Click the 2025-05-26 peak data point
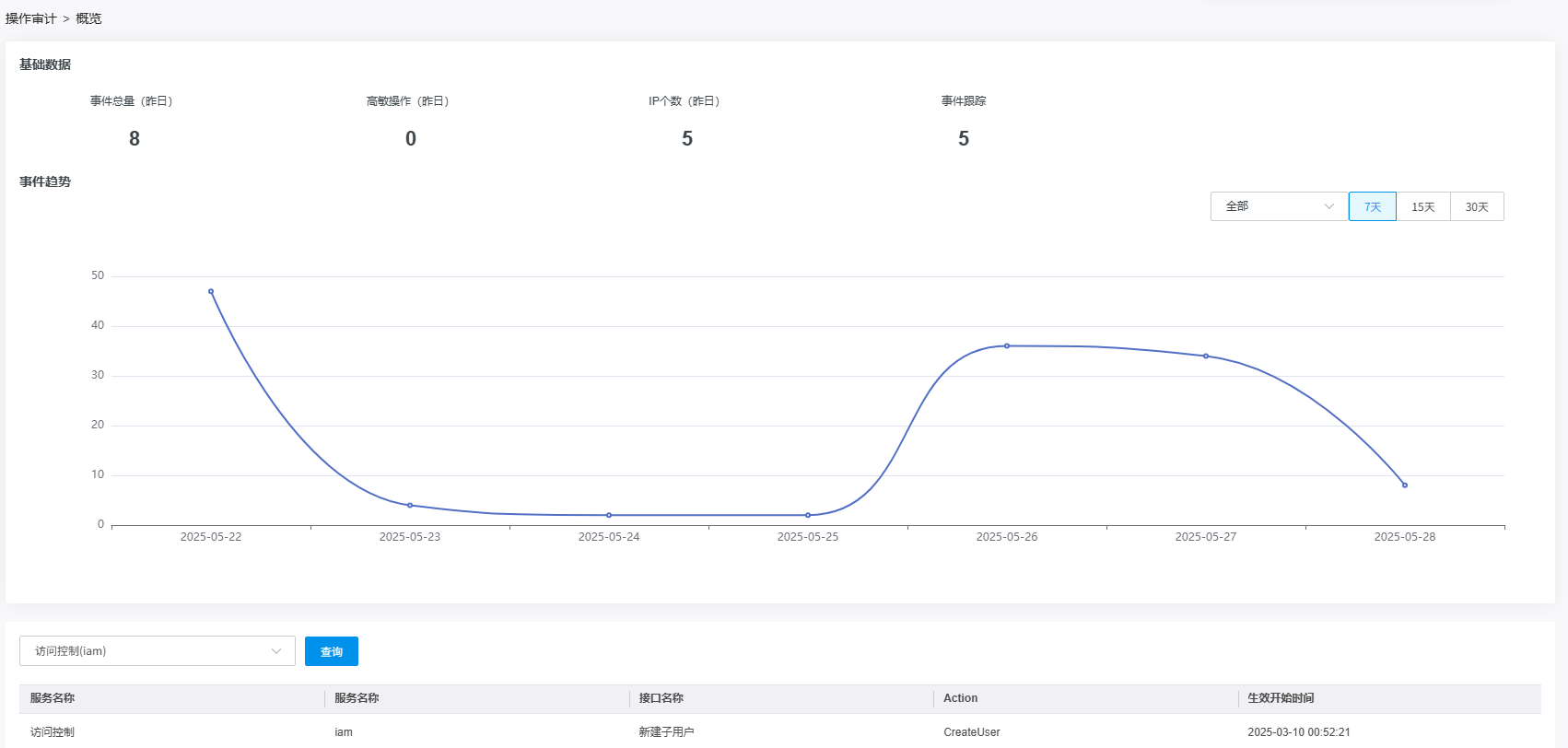Viewport: 1568px width, 748px height. point(1007,345)
